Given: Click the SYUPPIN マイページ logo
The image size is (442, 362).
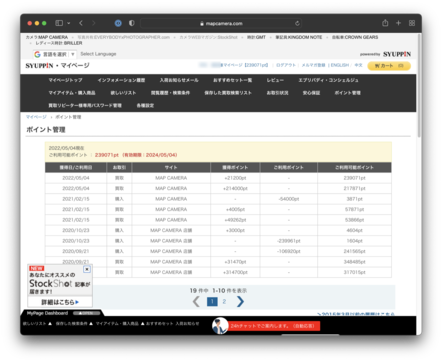Looking at the screenshot, I should coord(57,65).
